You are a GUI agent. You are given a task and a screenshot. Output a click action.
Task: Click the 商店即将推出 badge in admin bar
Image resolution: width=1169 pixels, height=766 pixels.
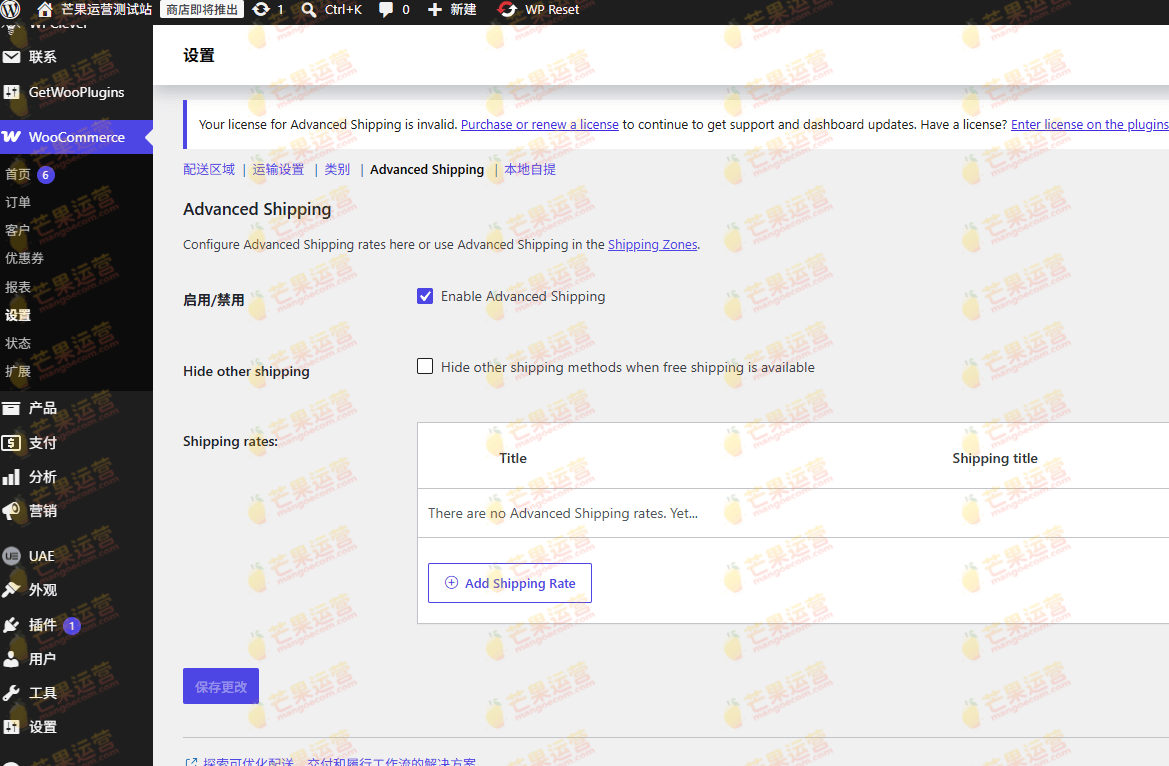(202, 10)
